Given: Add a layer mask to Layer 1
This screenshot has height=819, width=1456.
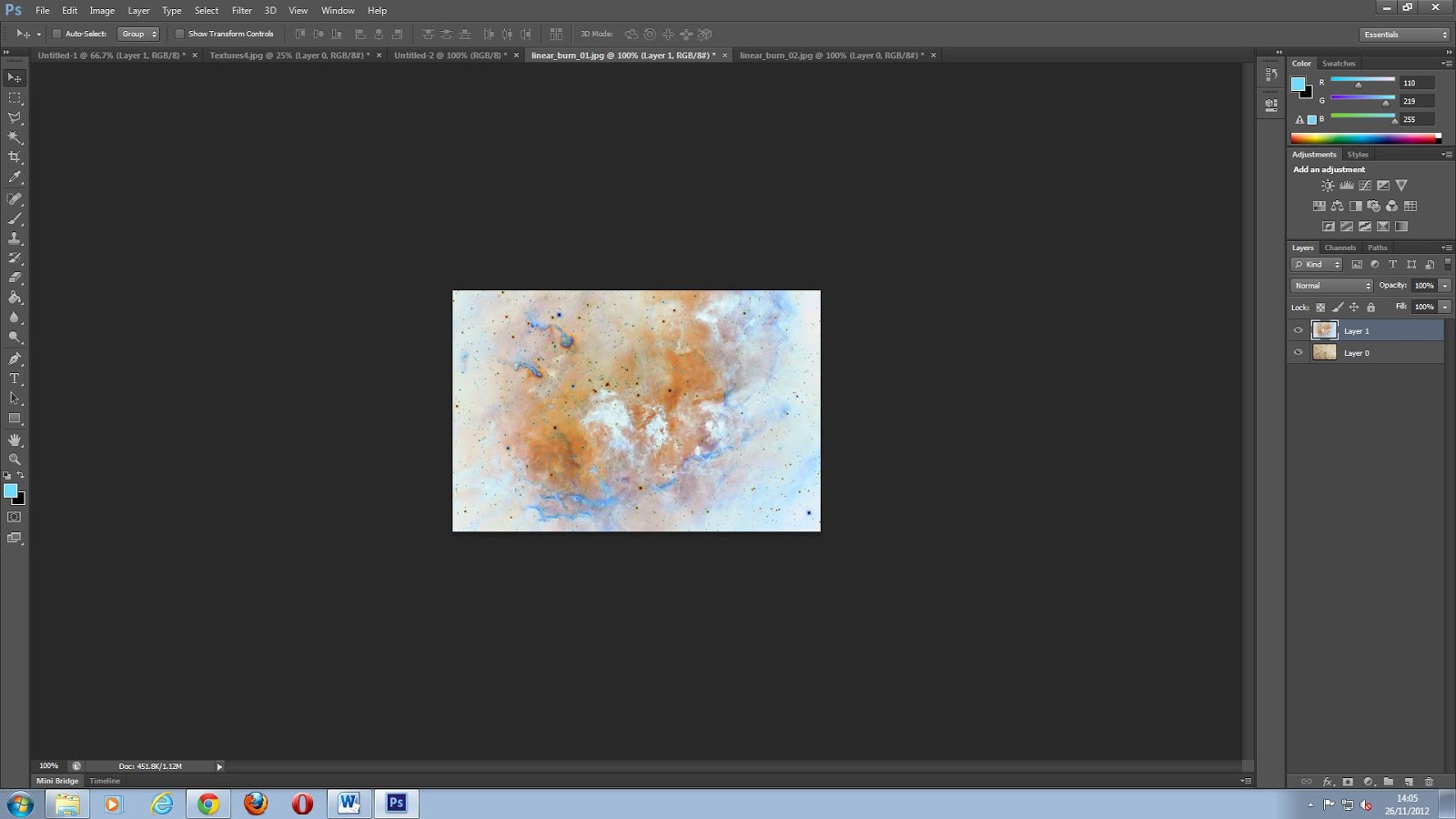Looking at the screenshot, I should 1348,782.
